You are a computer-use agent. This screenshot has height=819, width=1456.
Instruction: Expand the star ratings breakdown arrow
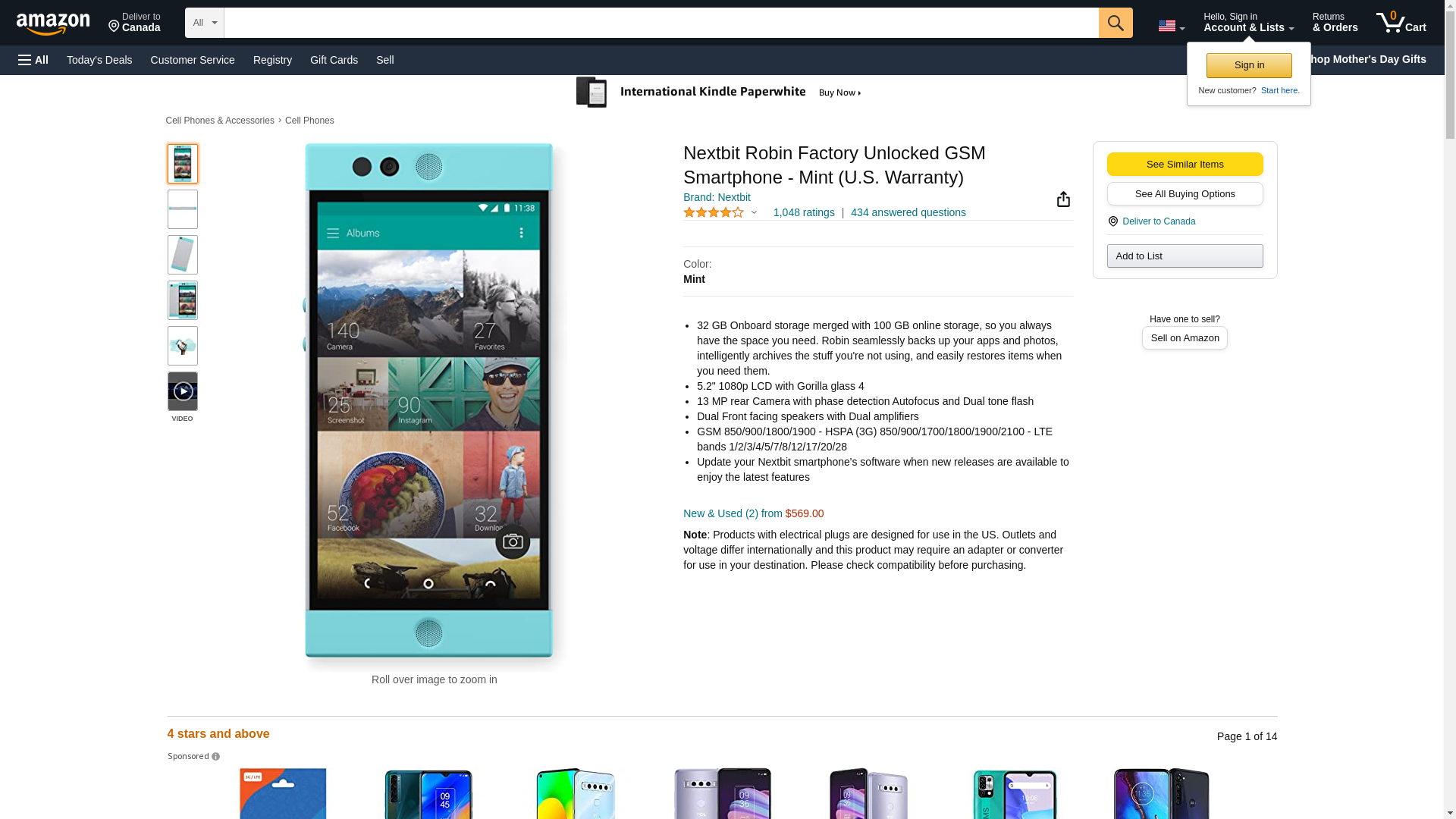(754, 213)
